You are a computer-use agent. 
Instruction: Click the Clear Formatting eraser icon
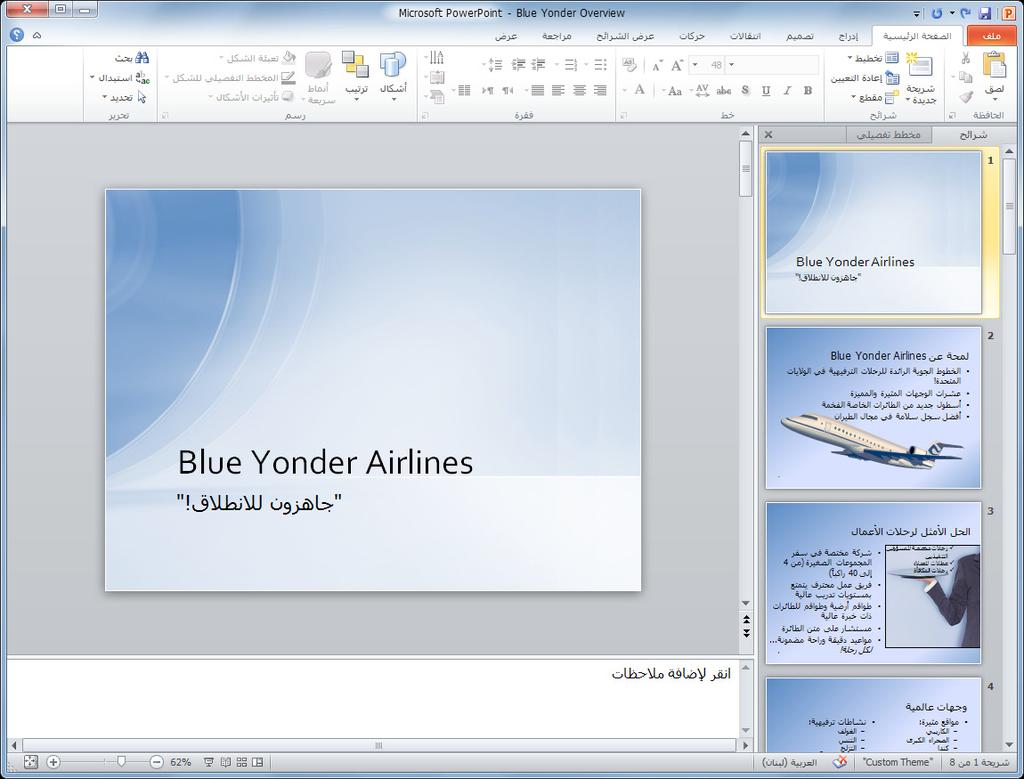629,65
